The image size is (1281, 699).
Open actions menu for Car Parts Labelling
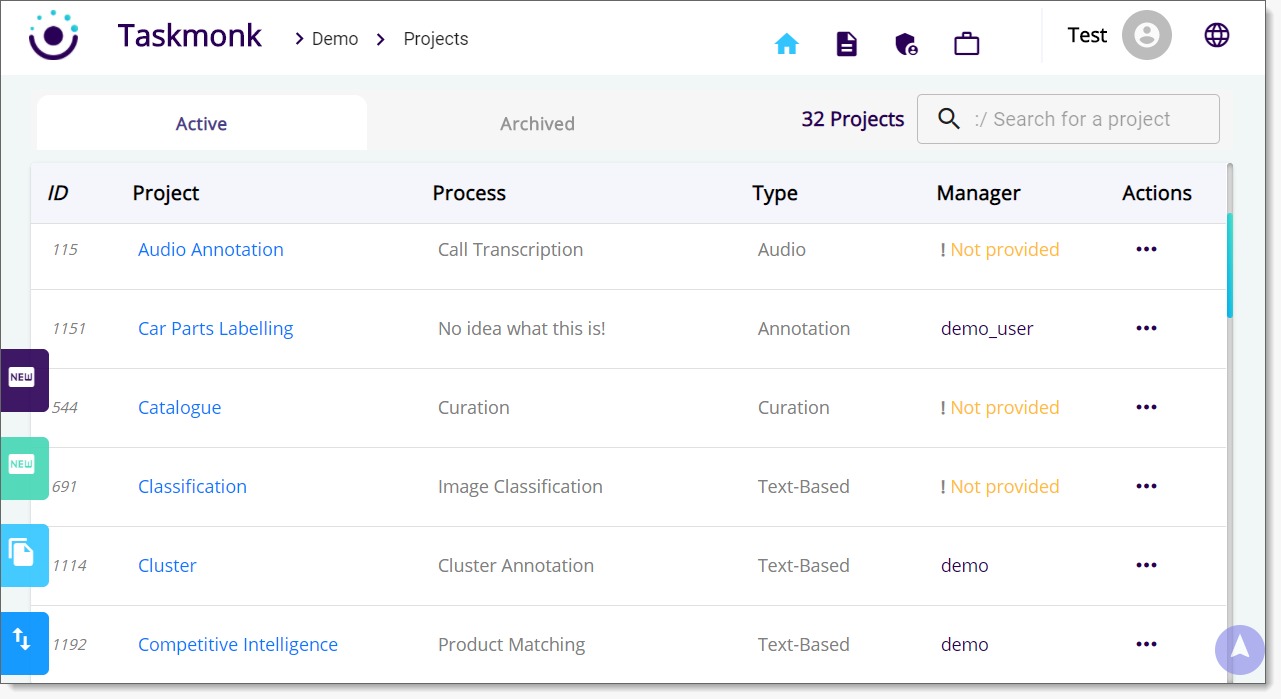[x=1146, y=328]
